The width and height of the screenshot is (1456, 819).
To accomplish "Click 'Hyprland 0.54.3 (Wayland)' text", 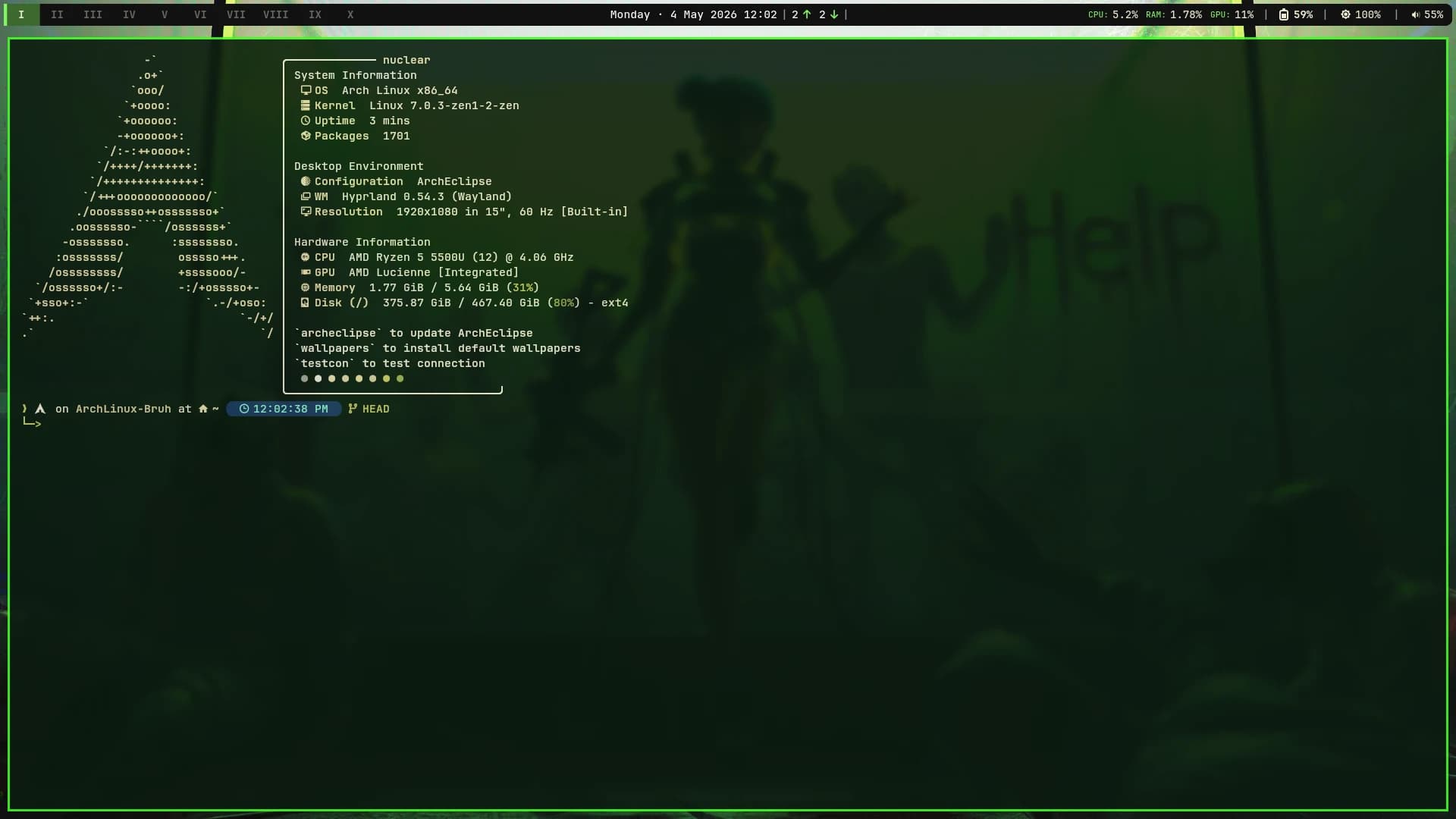I will 427,196.
